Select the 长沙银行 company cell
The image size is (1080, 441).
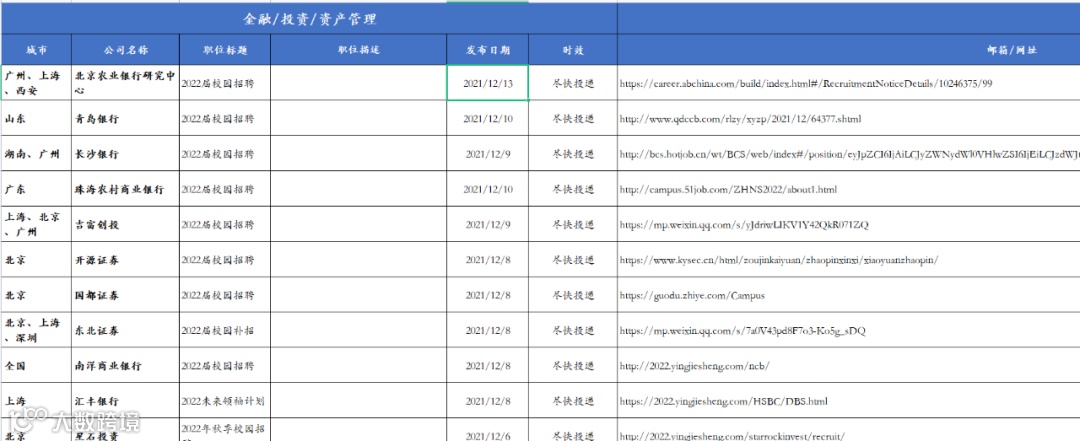pyautogui.click(x=125, y=154)
